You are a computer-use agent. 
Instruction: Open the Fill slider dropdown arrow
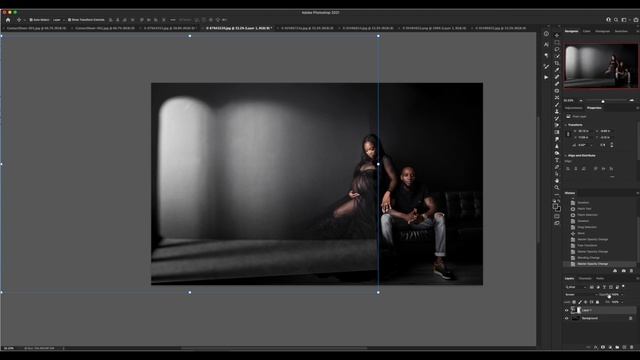pyautogui.click(x=622, y=302)
